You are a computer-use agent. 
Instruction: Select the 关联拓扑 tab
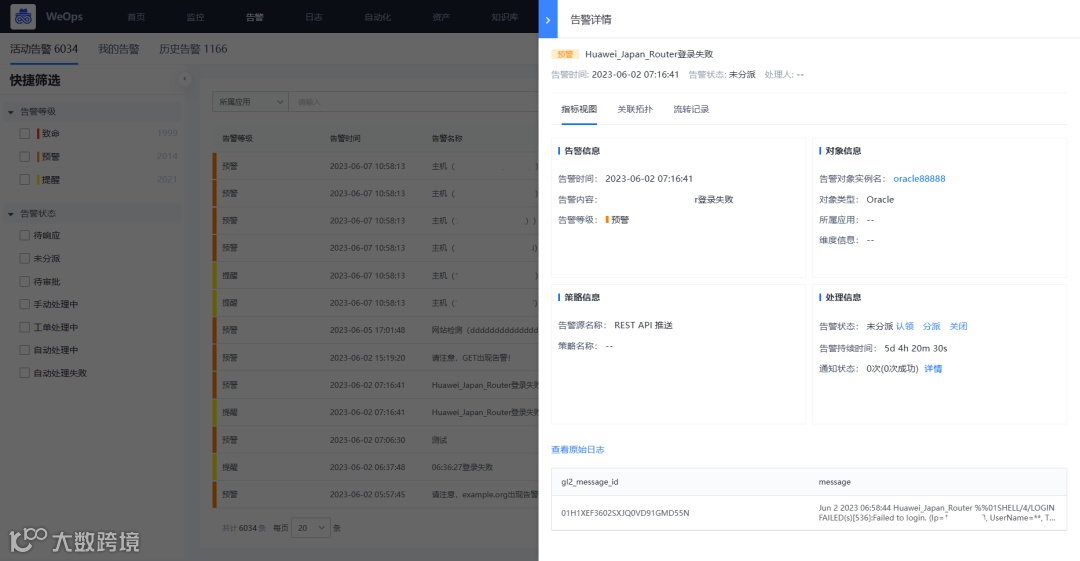(635, 109)
